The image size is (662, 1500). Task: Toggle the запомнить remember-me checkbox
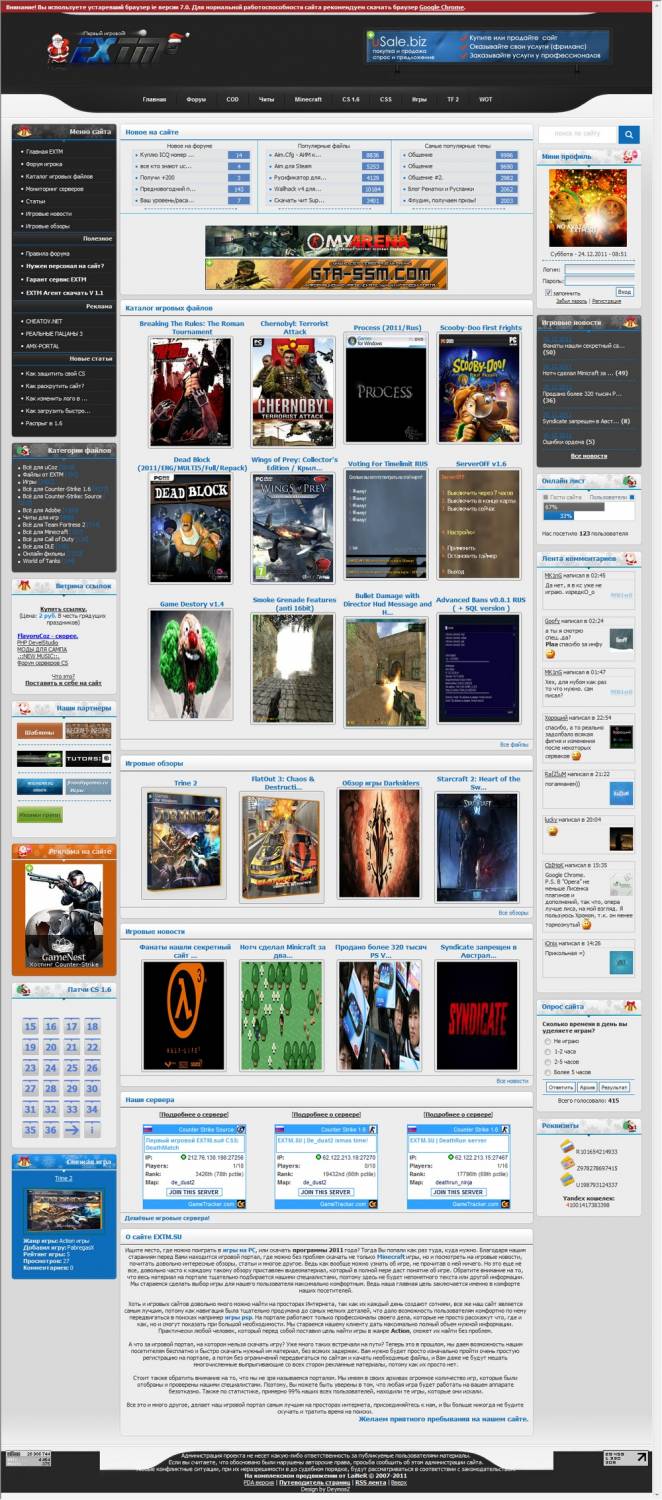coord(547,292)
